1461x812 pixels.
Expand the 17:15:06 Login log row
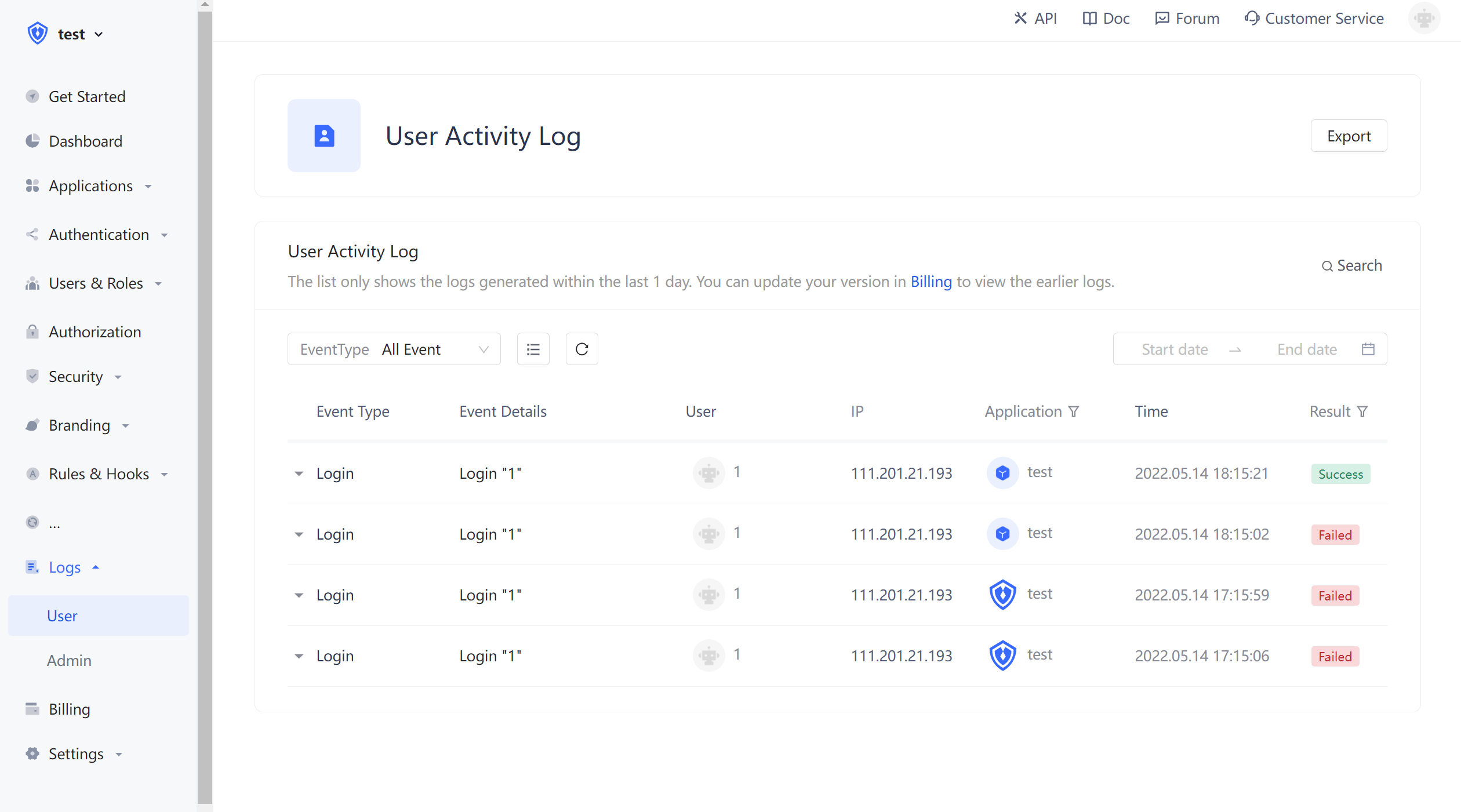(x=299, y=656)
